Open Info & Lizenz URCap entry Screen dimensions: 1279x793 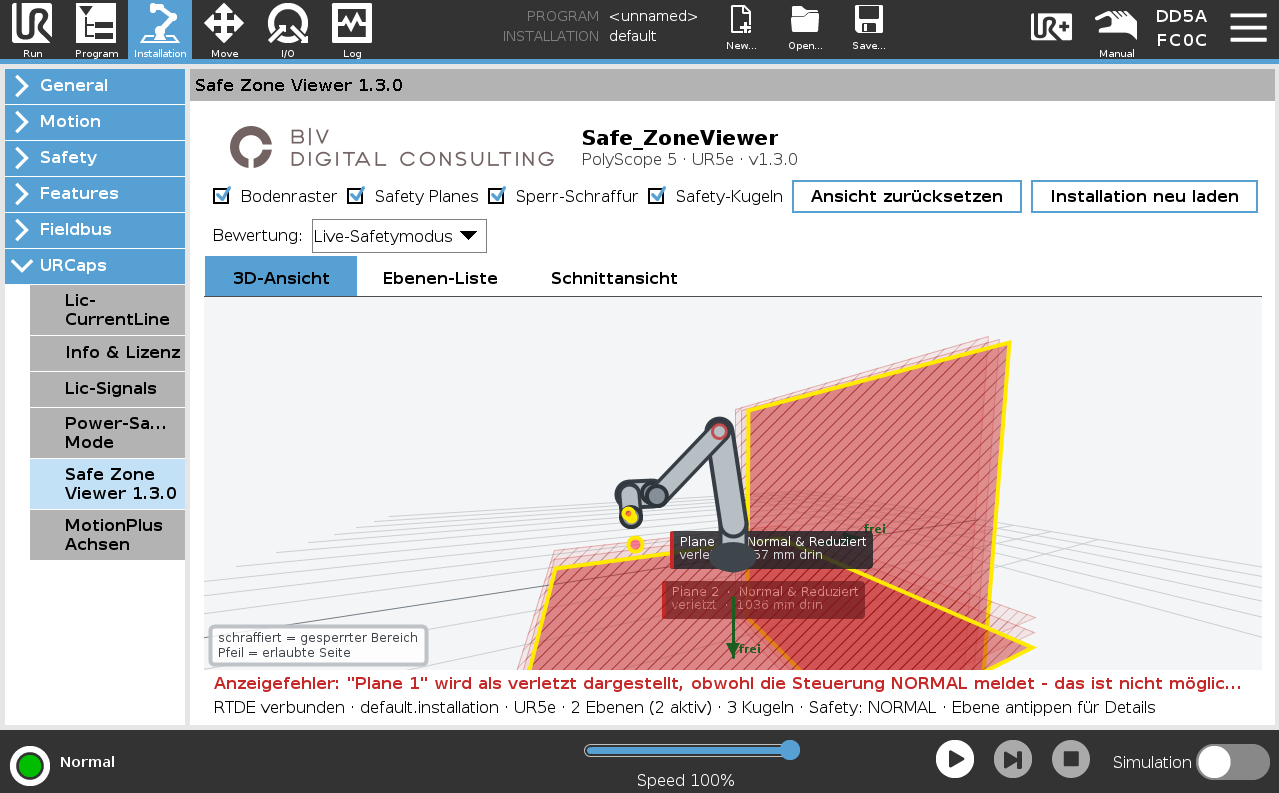107,353
